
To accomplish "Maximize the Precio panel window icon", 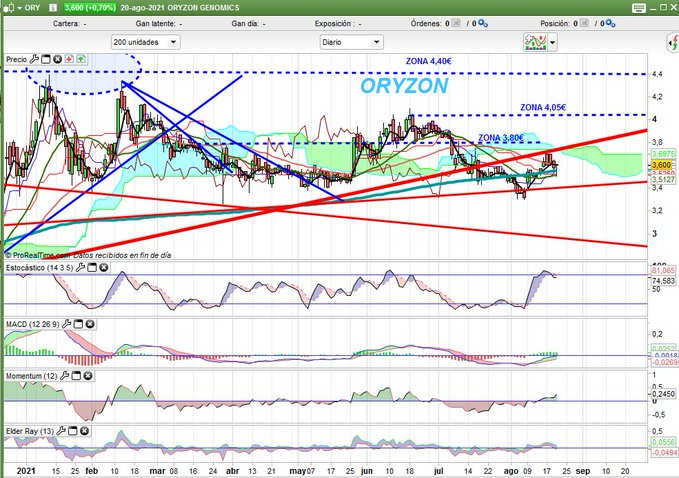I will click(46, 59).
